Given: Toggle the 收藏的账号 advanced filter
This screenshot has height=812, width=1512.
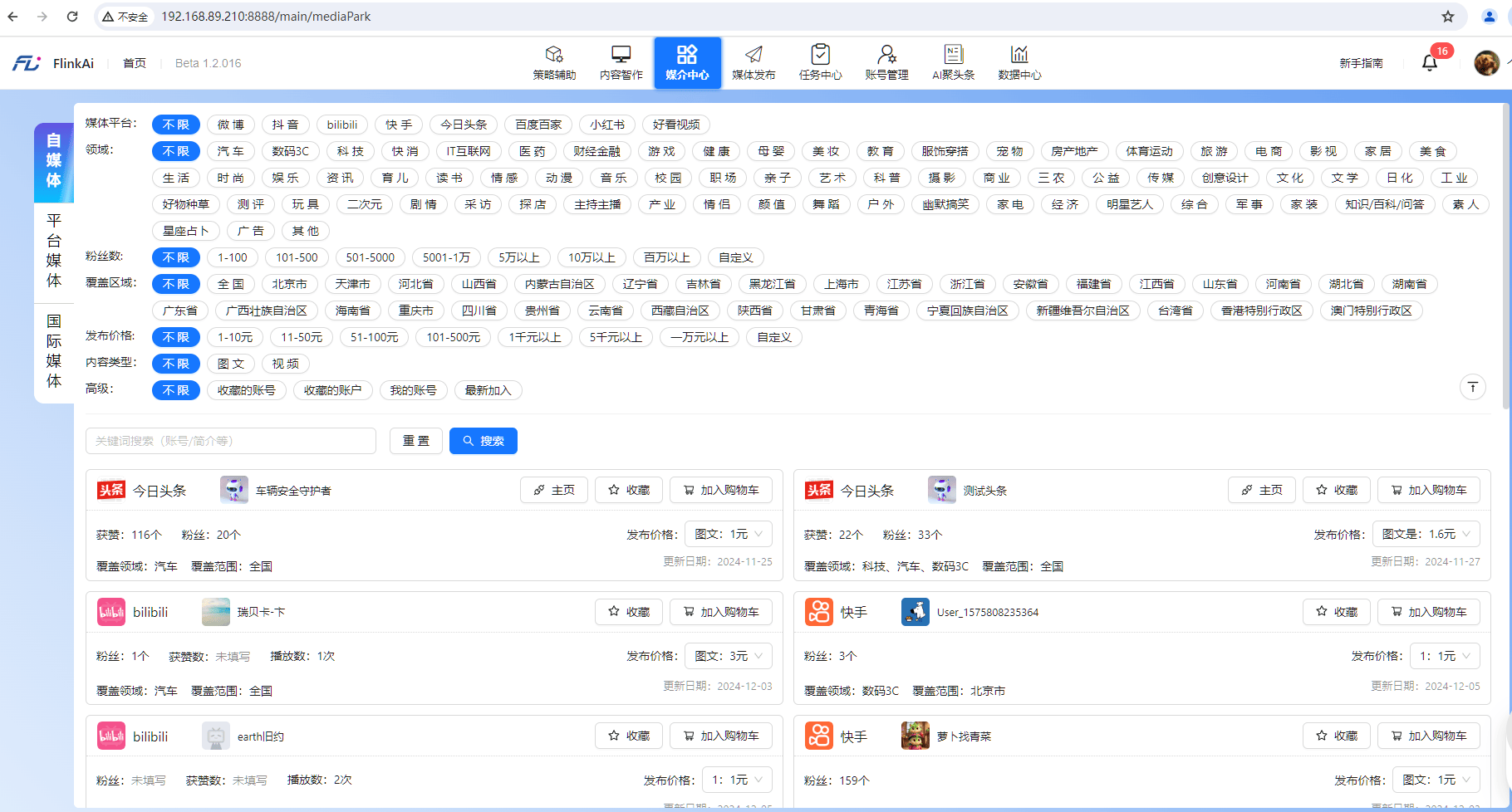Looking at the screenshot, I should [x=247, y=390].
